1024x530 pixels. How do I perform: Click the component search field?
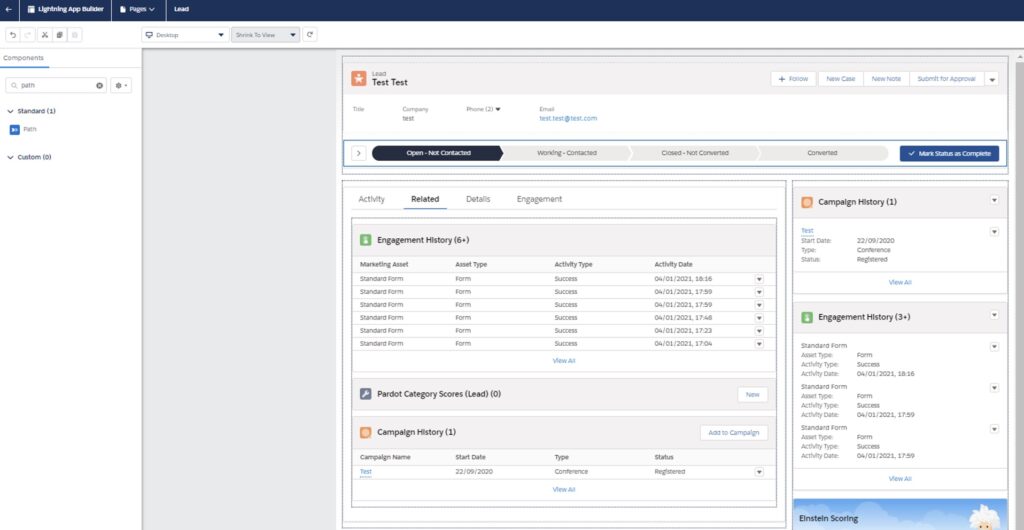[56, 86]
